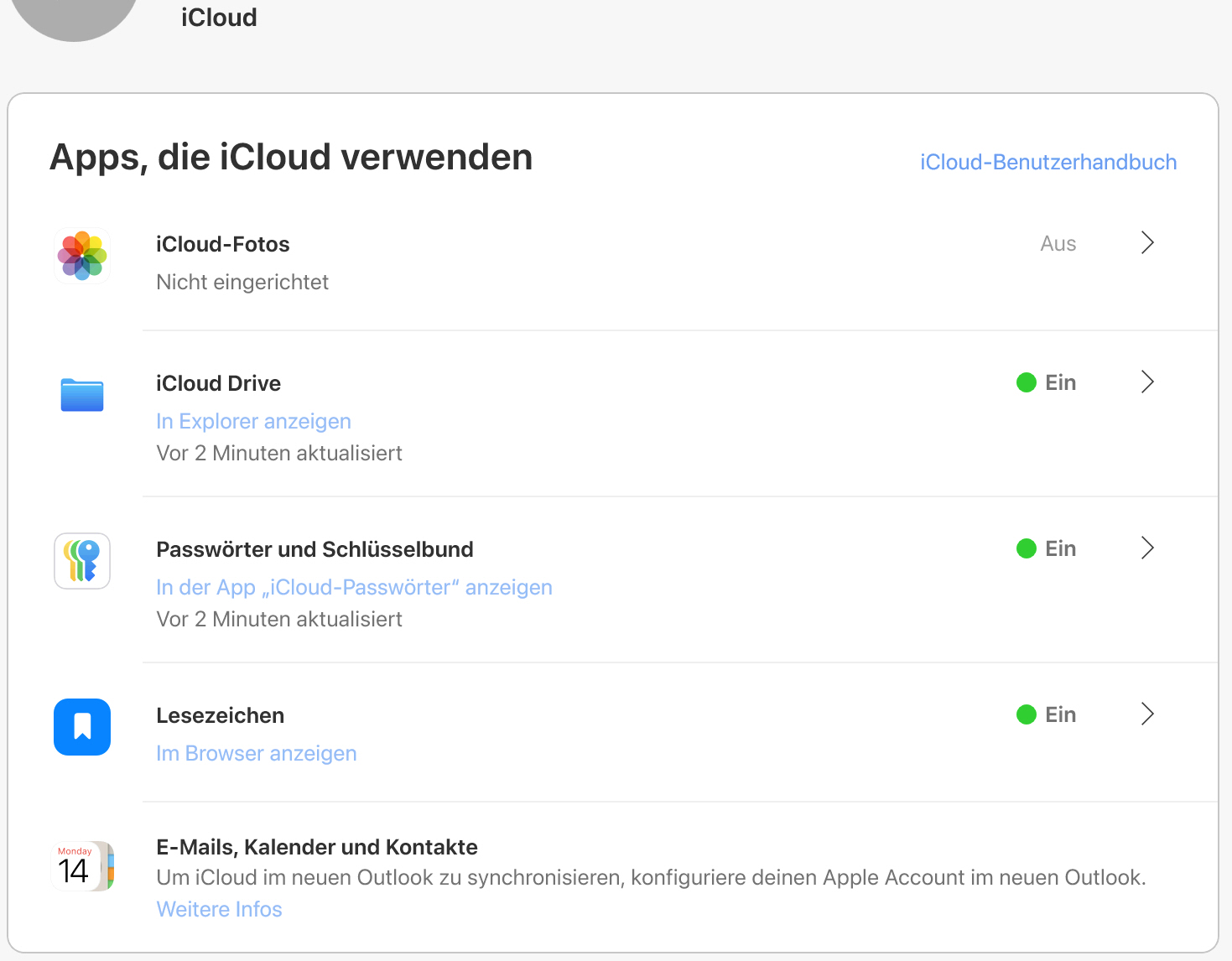
Task: Click the calendar icon showing Monday 14
Action: (82, 866)
